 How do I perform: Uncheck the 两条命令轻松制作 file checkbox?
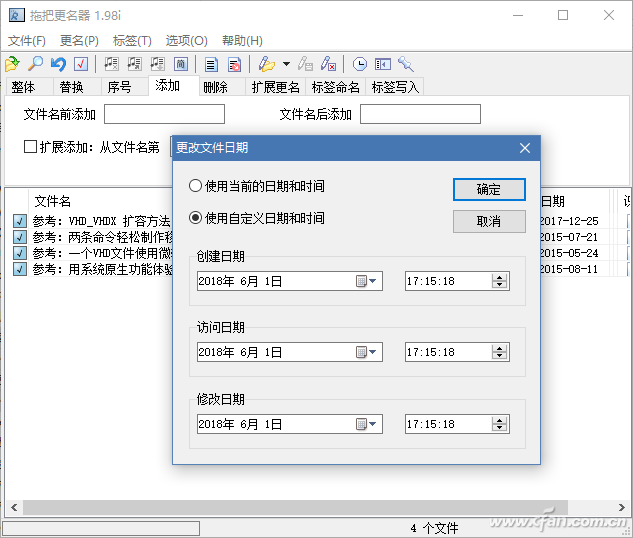[x=20, y=237]
